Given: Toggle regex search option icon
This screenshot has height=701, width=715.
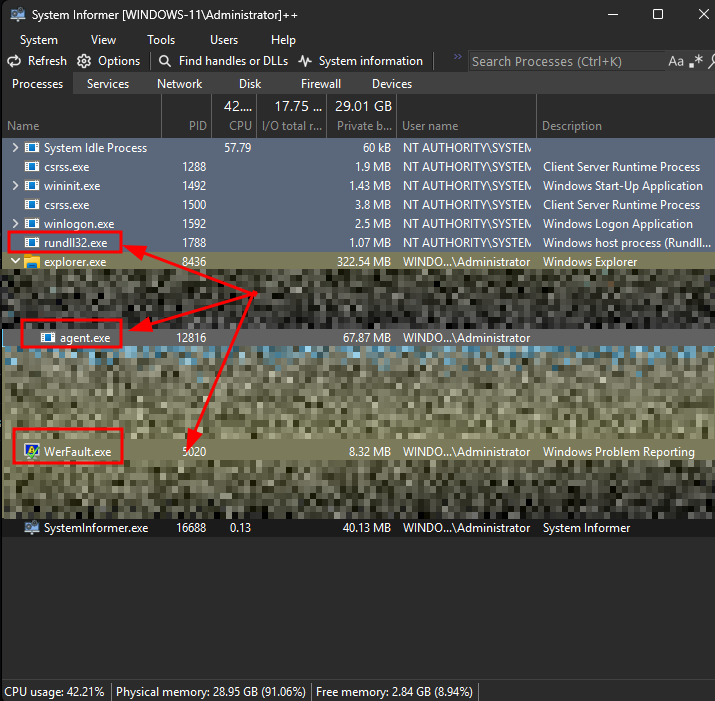Looking at the screenshot, I should pos(696,61).
